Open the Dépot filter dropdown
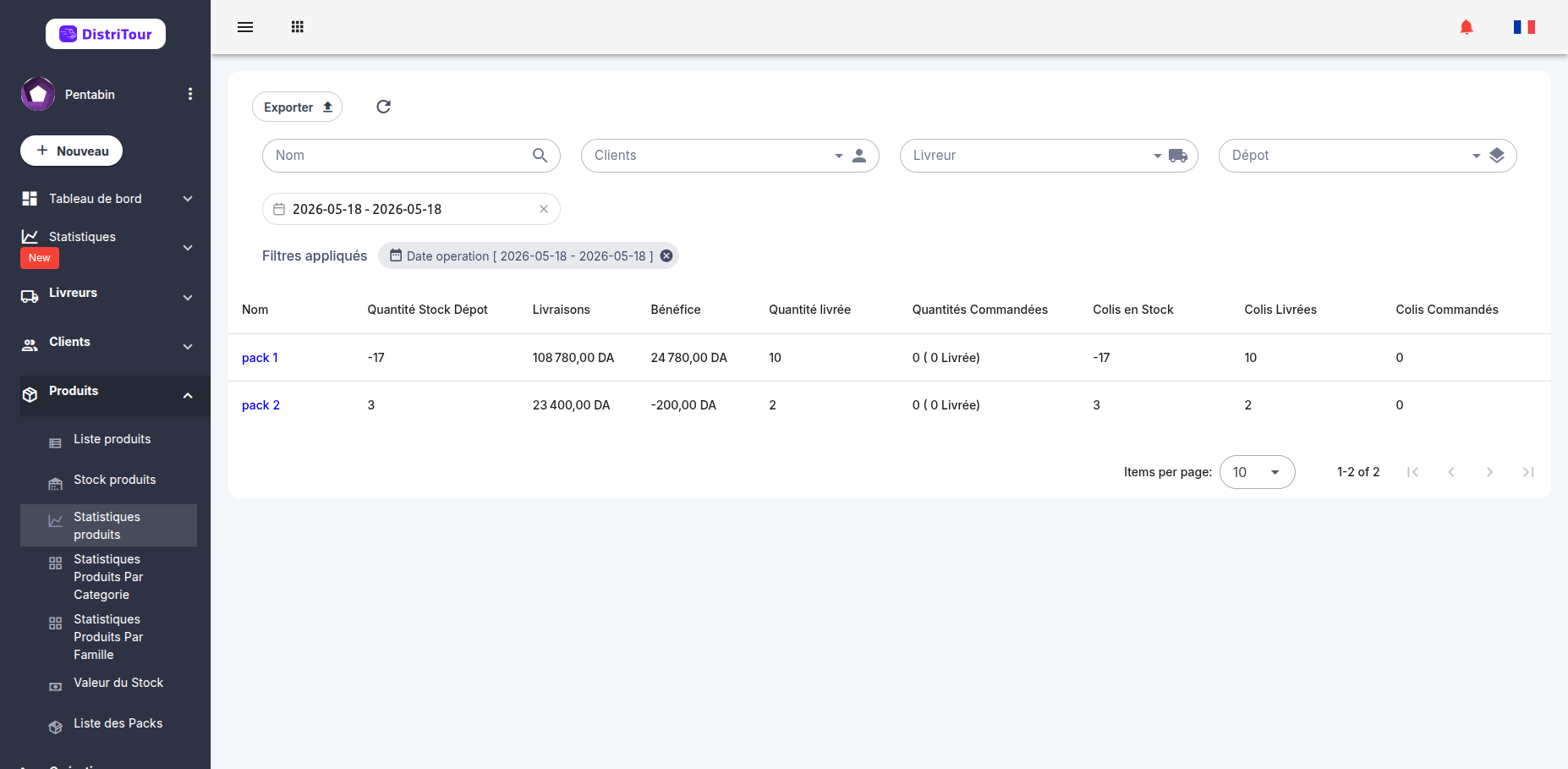Image resolution: width=1568 pixels, height=769 pixels. point(1368,156)
